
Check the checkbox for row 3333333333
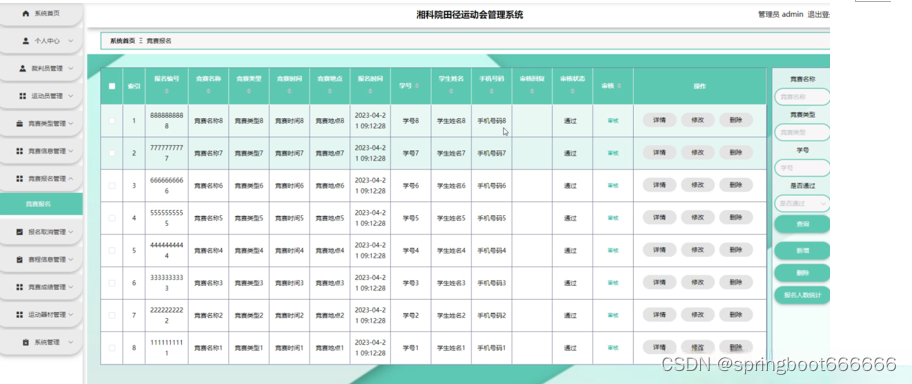[x=112, y=283]
